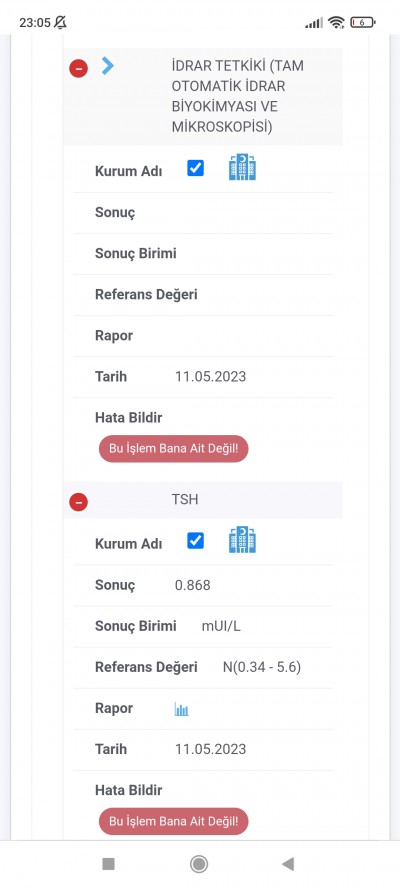Collapse the İdrar Tetkiki row with red minus

point(78,69)
